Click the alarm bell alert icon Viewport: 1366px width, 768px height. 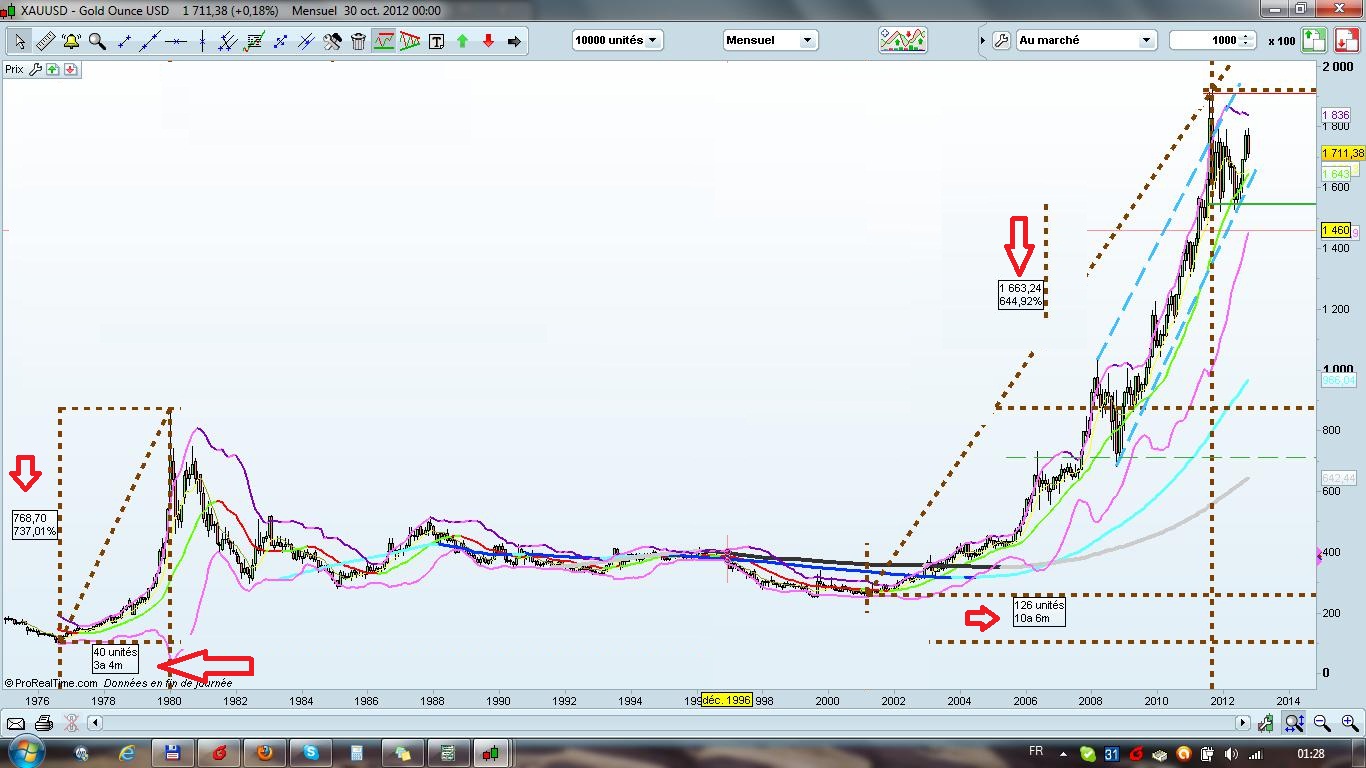click(x=71, y=41)
